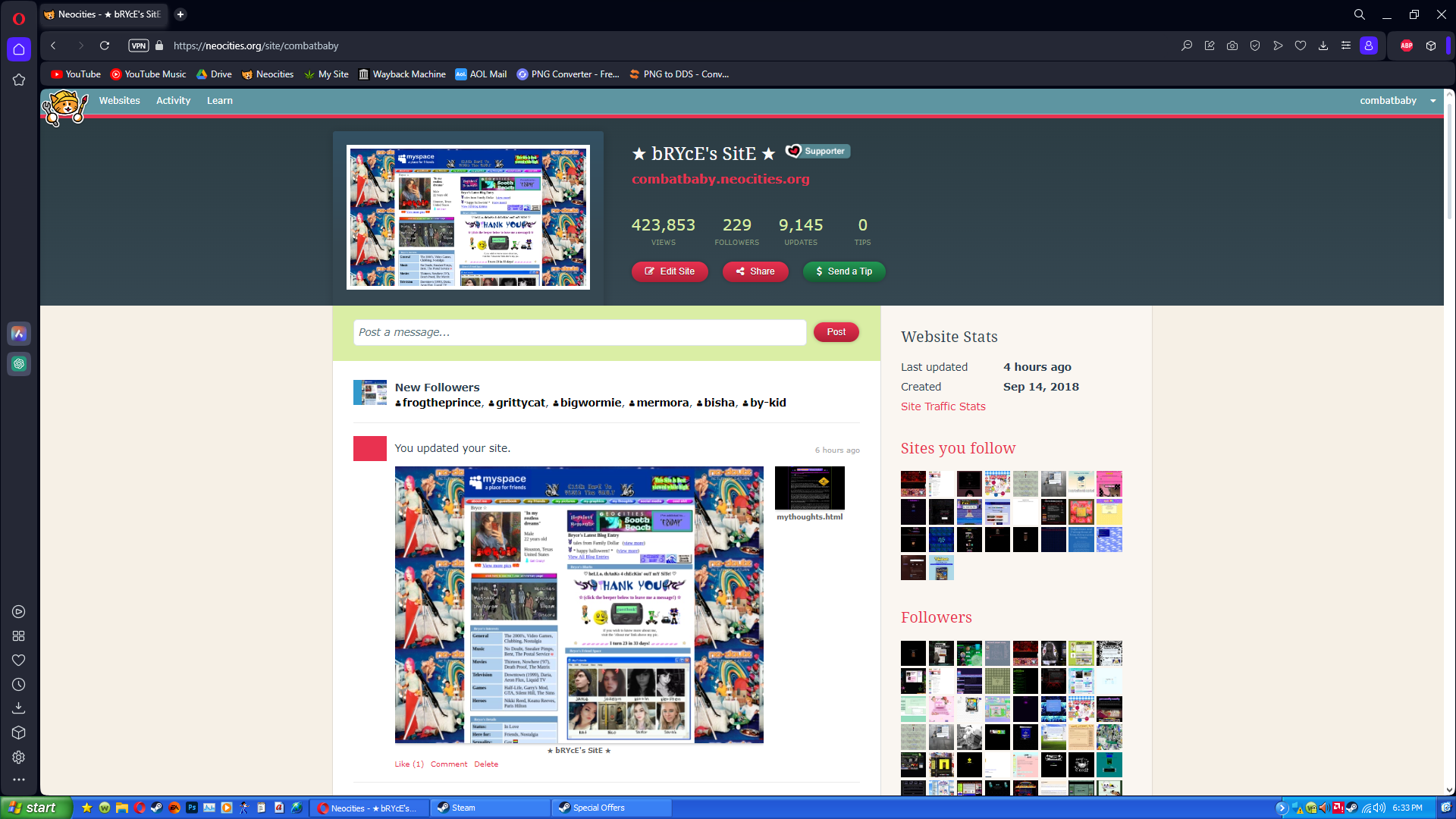This screenshot has height=819, width=1456.
Task: Click the Adblock Plus extension icon
Action: (1407, 45)
